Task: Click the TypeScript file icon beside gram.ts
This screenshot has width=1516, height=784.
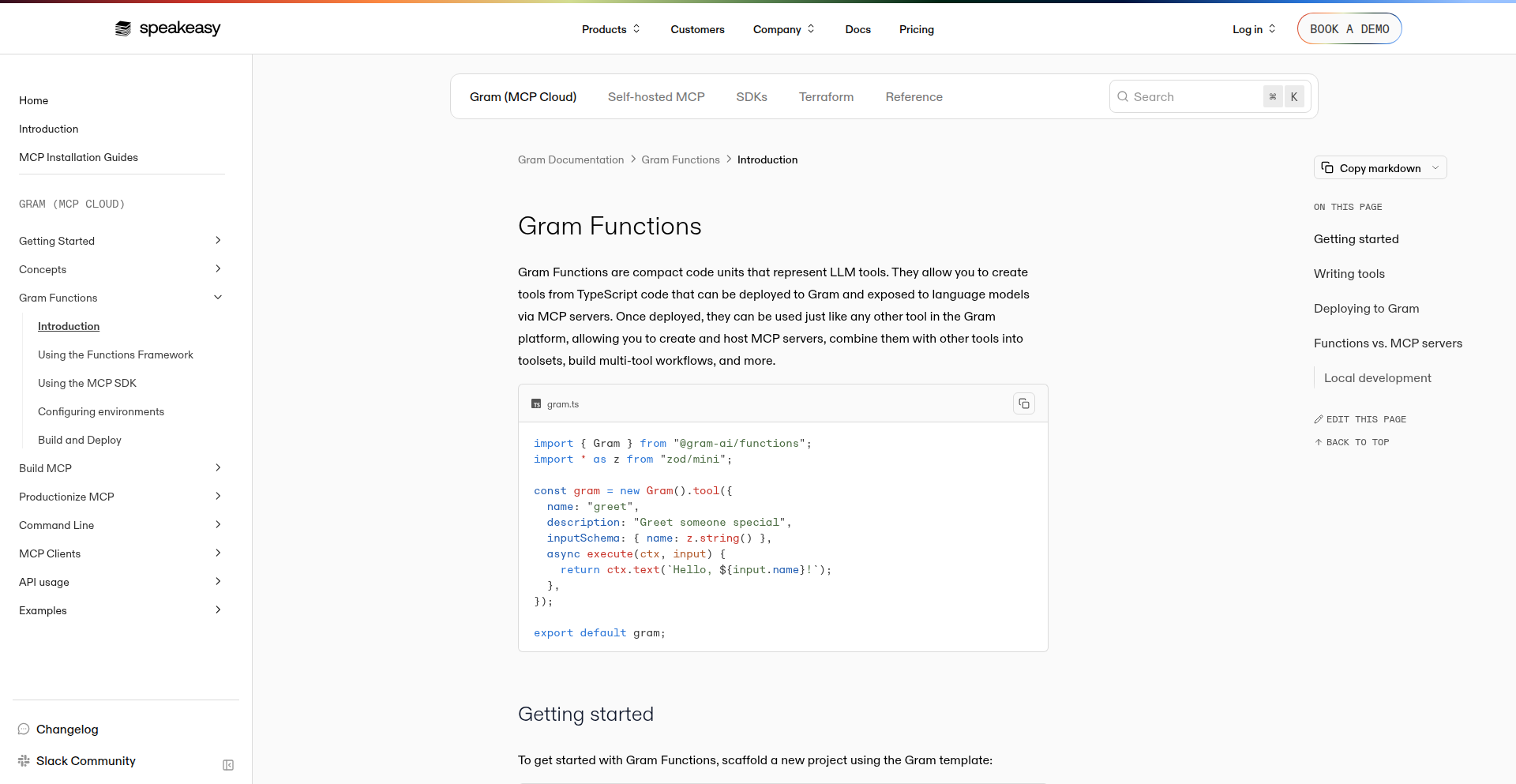Action: coord(536,403)
